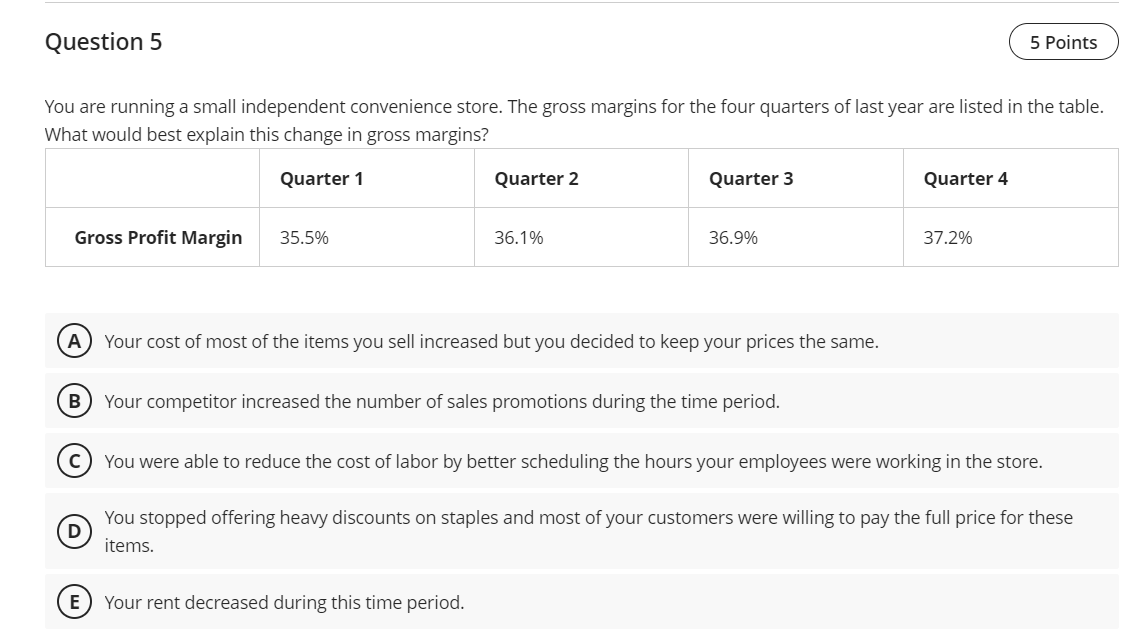The height and width of the screenshot is (640, 1143).
Task: Click the Quarter 4 column header
Action: (x=965, y=179)
